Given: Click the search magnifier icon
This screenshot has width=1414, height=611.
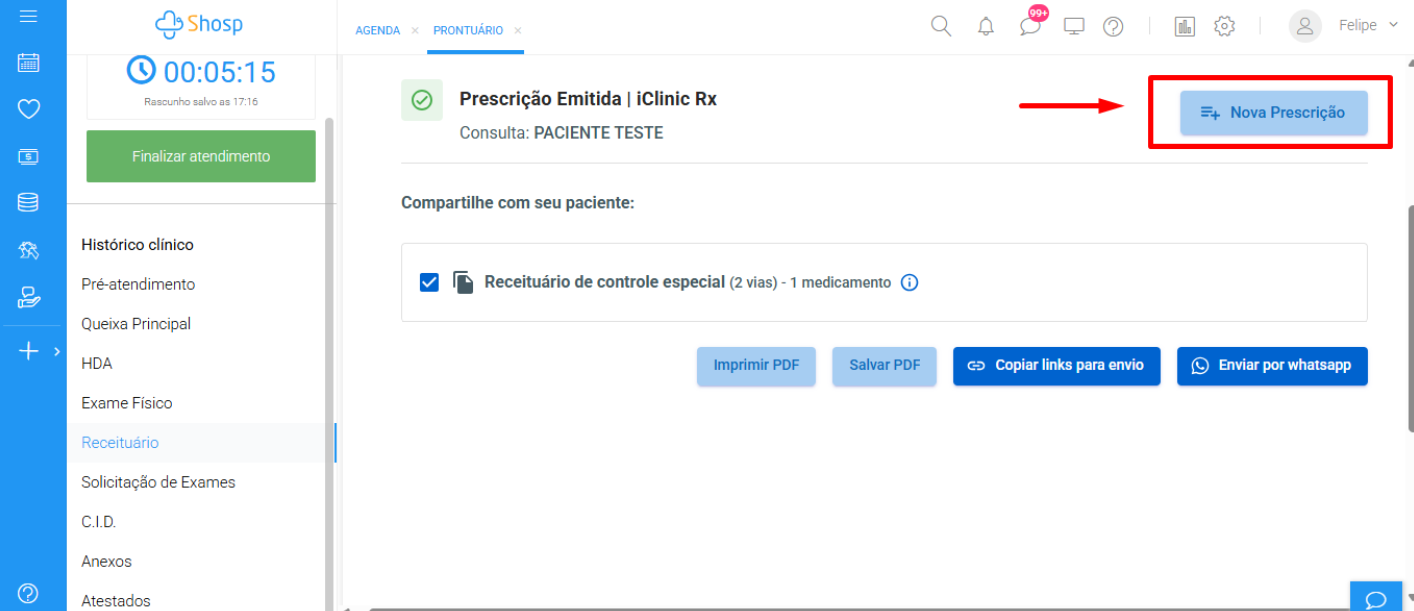Looking at the screenshot, I should pyautogui.click(x=941, y=26).
